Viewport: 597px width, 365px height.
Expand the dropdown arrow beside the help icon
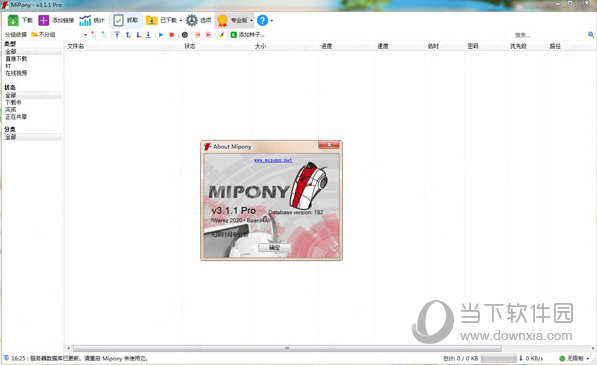(x=271, y=21)
